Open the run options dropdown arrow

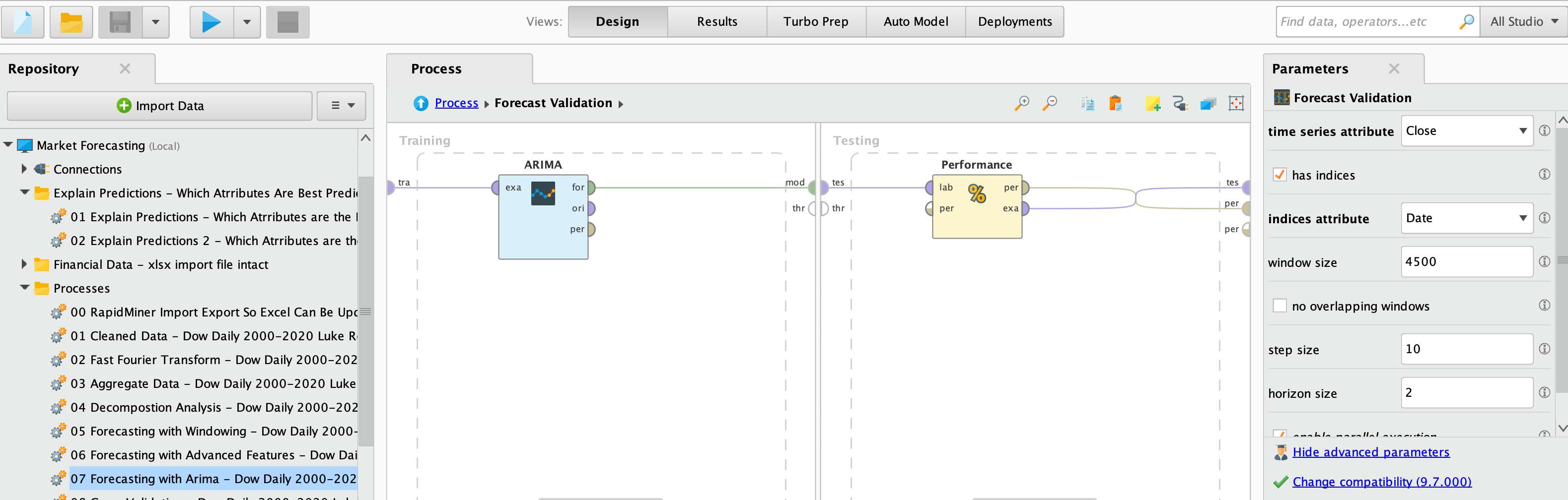[247, 22]
